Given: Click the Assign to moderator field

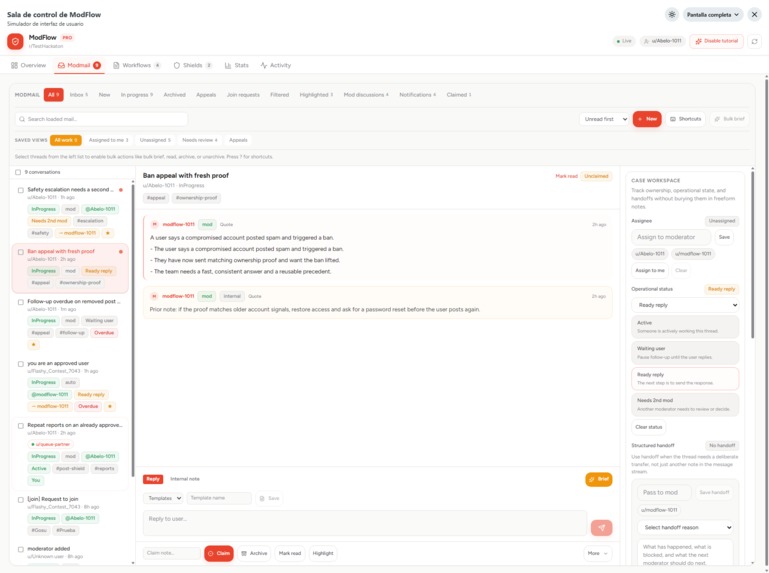Looking at the screenshot, I should point(671,237).
